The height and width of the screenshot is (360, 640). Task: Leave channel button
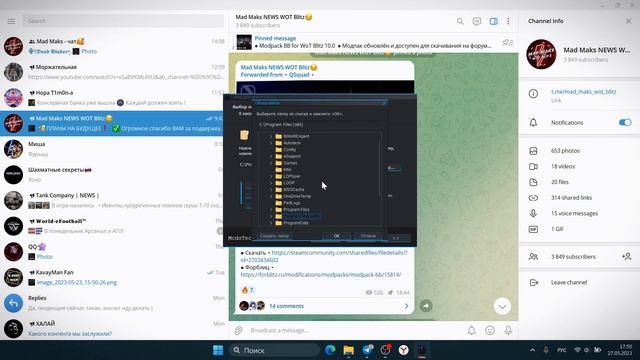coord(569,282)
